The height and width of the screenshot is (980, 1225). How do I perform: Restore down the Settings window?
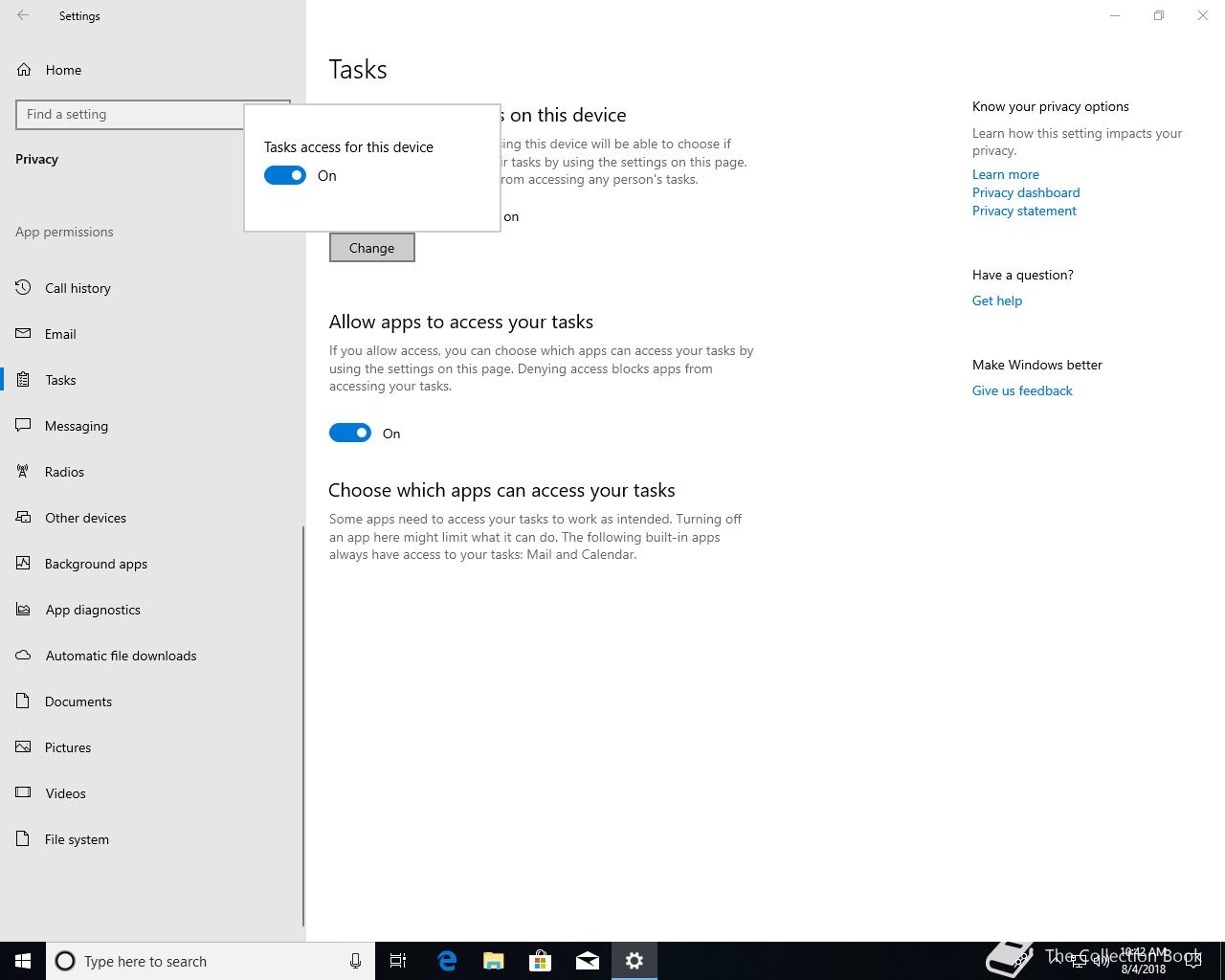tap(1159, 15)
